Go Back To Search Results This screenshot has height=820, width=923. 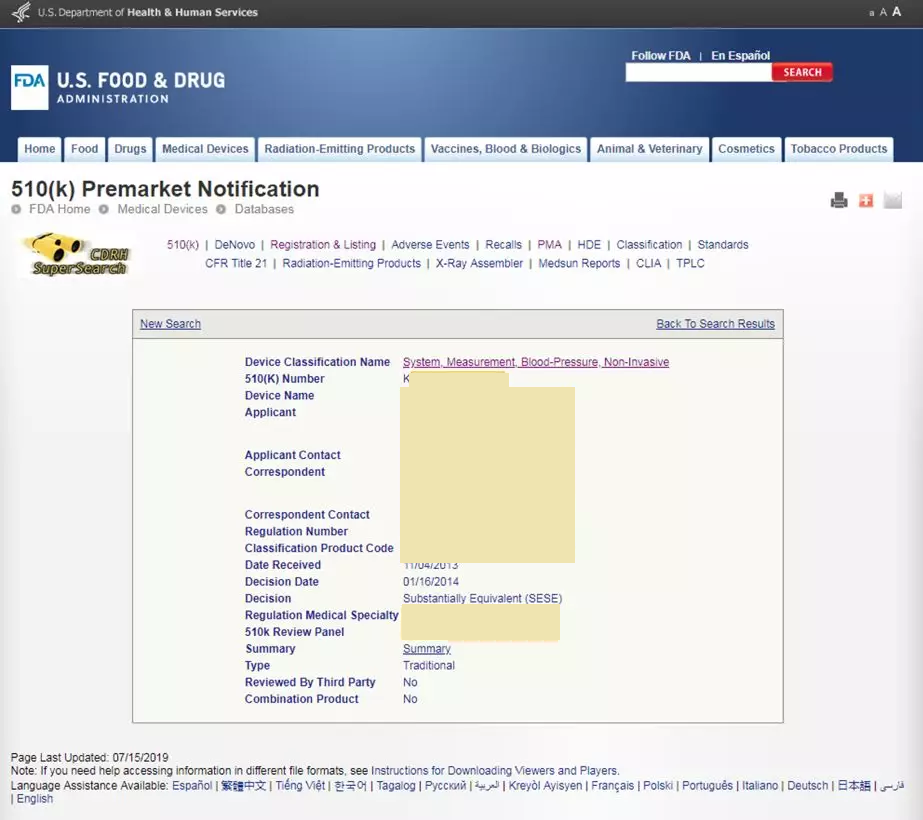(715, 324)
